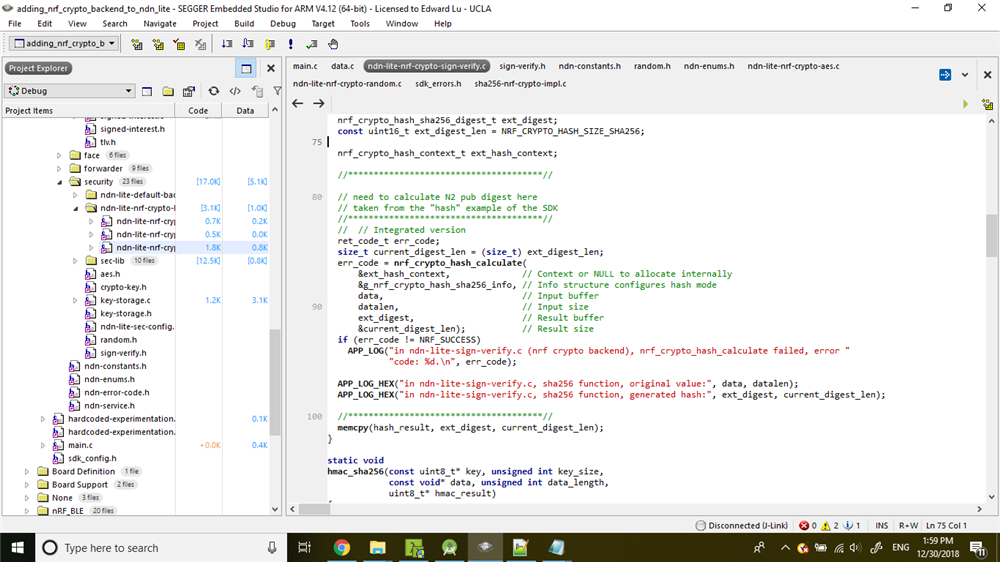Go back with the left arrow in editor

tap(298, 103)
